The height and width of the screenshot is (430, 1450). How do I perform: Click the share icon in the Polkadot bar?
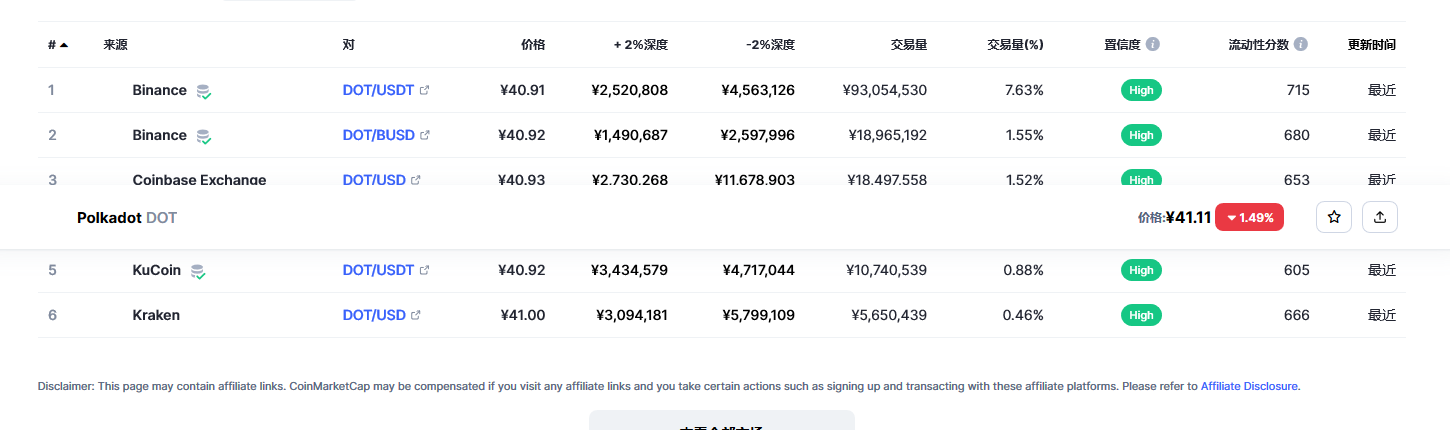(x=1380, y=217)
